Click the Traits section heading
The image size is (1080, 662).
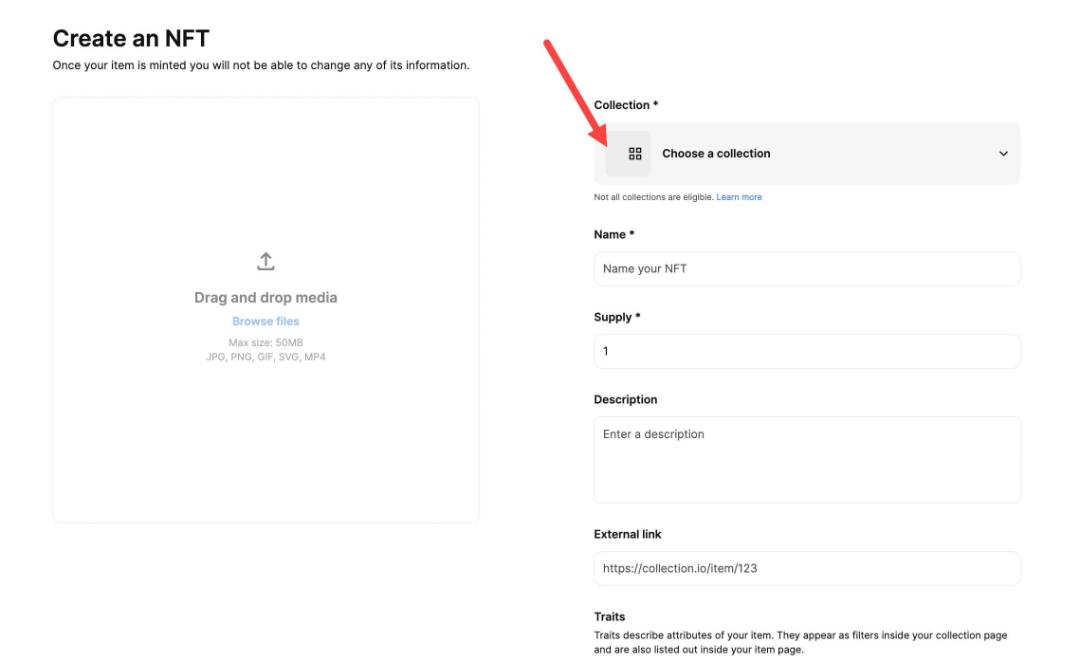610,617
